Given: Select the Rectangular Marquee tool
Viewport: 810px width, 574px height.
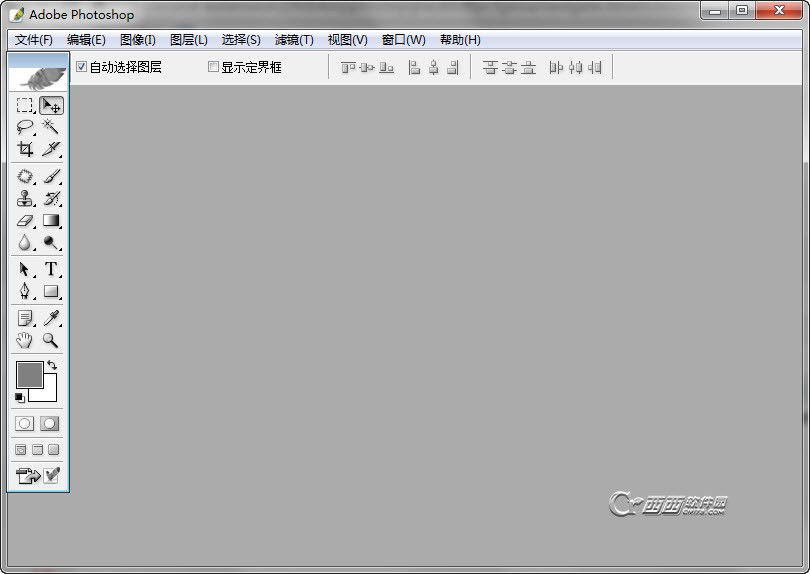Looking at the screenshot, I should click(x=24, y=105).
